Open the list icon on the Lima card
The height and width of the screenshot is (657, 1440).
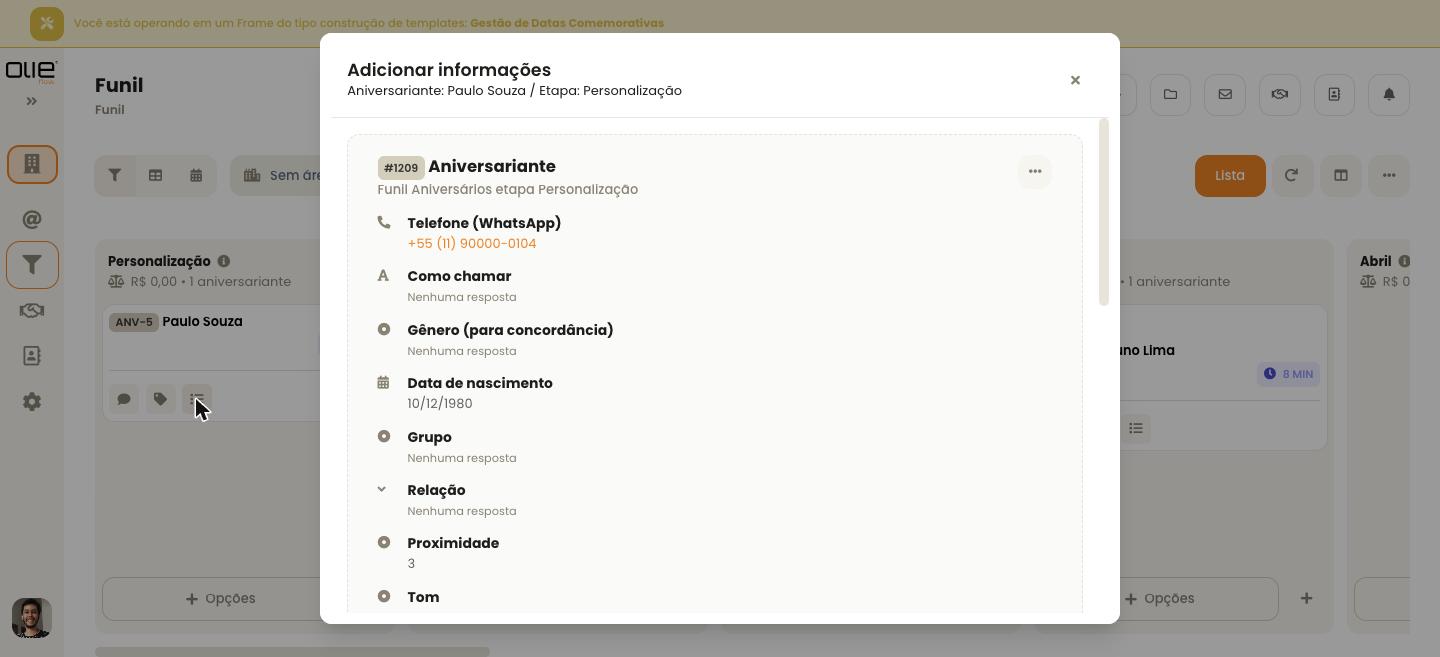[1136, 428]
